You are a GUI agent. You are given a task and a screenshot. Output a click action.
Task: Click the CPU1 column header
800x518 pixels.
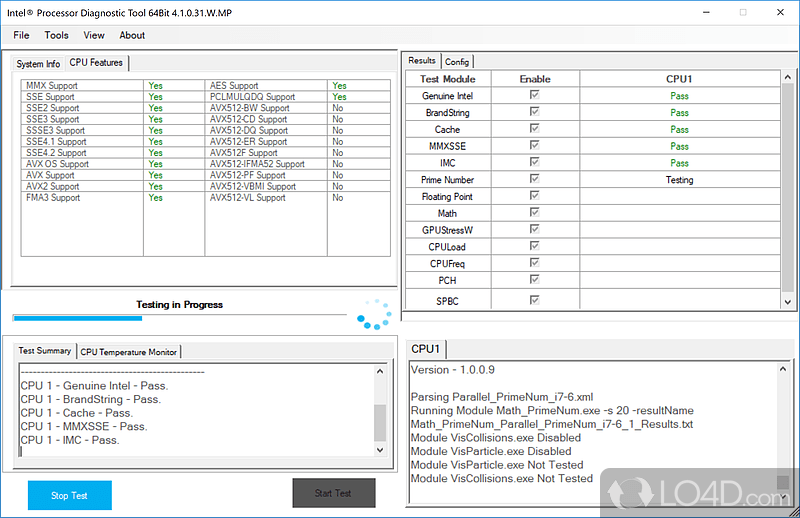679,79
